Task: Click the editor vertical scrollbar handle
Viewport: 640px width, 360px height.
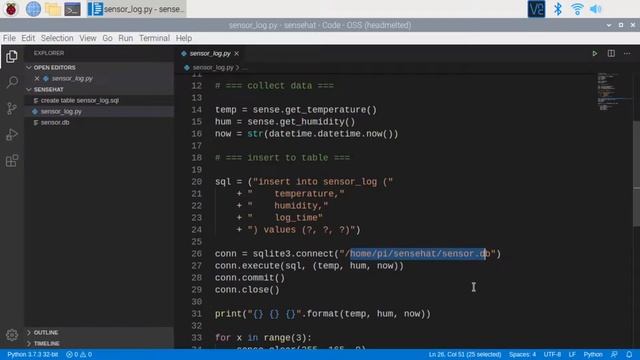Action: (636, 173)
